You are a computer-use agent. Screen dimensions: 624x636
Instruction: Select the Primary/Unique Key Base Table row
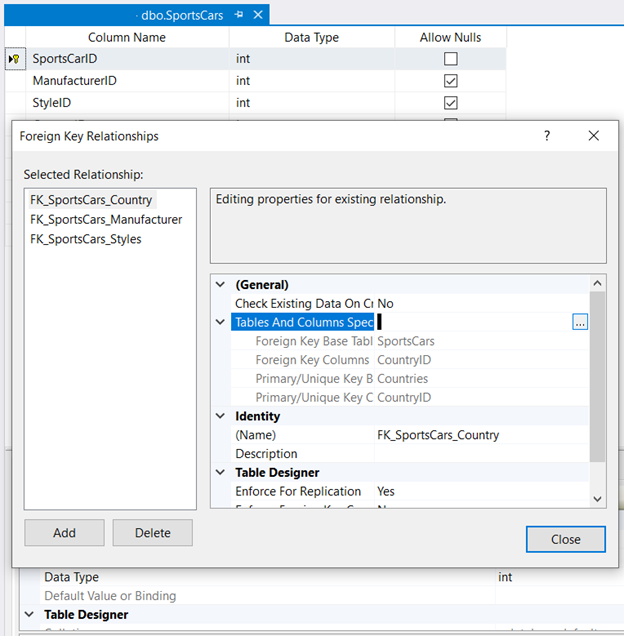pos(410,378)
